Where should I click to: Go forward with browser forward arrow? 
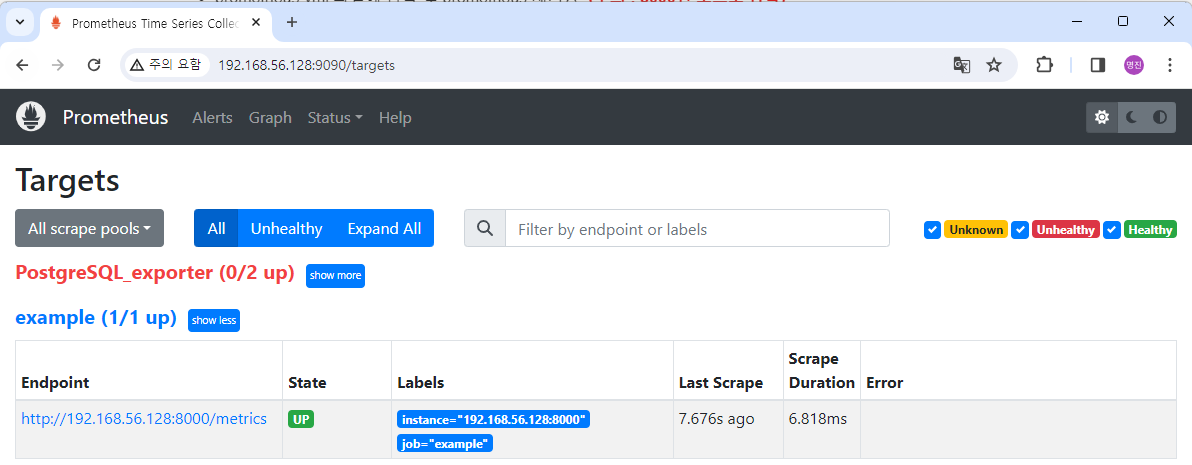point(58,65)
